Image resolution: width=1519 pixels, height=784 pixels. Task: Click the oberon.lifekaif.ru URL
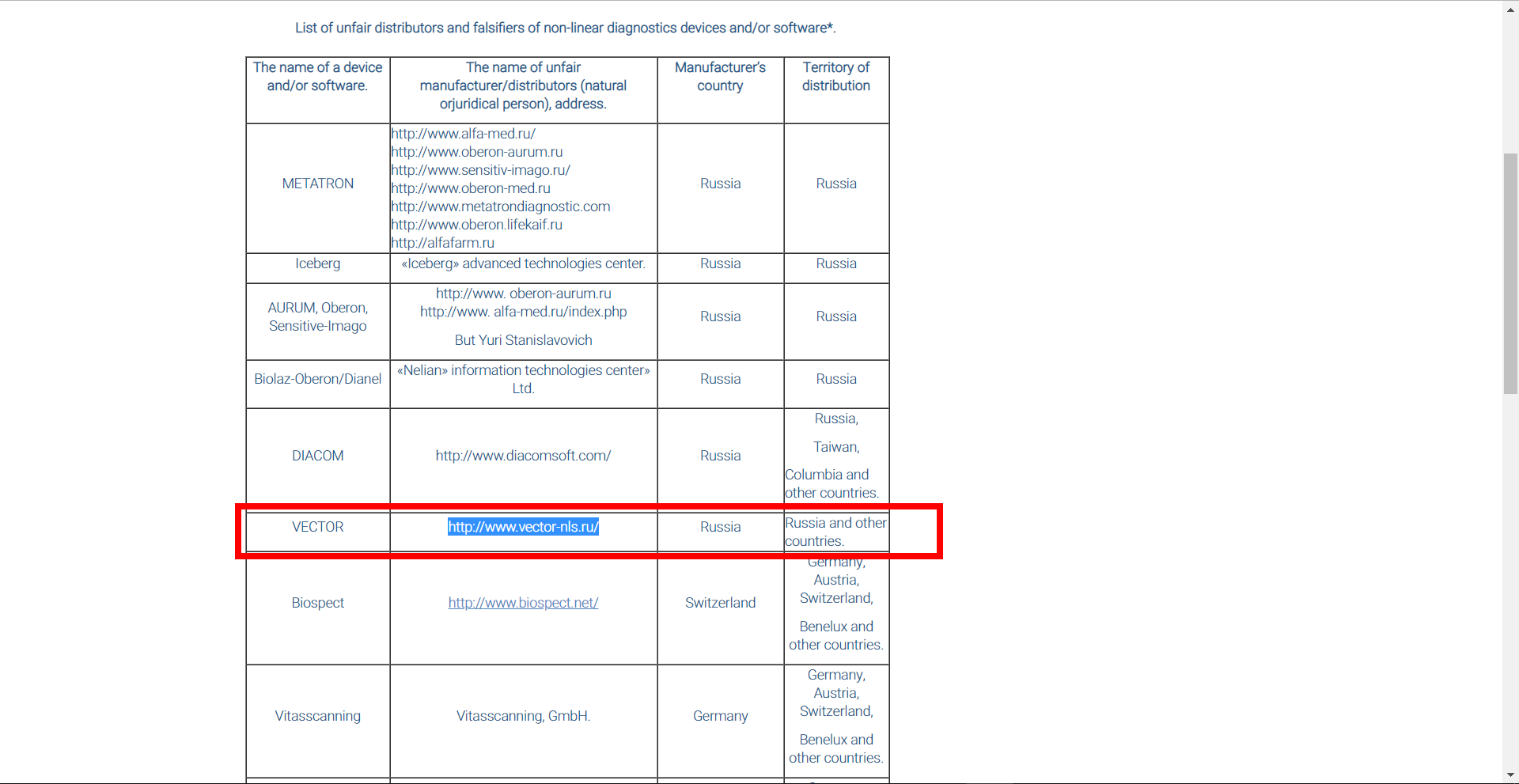click(x=476, y=225)
